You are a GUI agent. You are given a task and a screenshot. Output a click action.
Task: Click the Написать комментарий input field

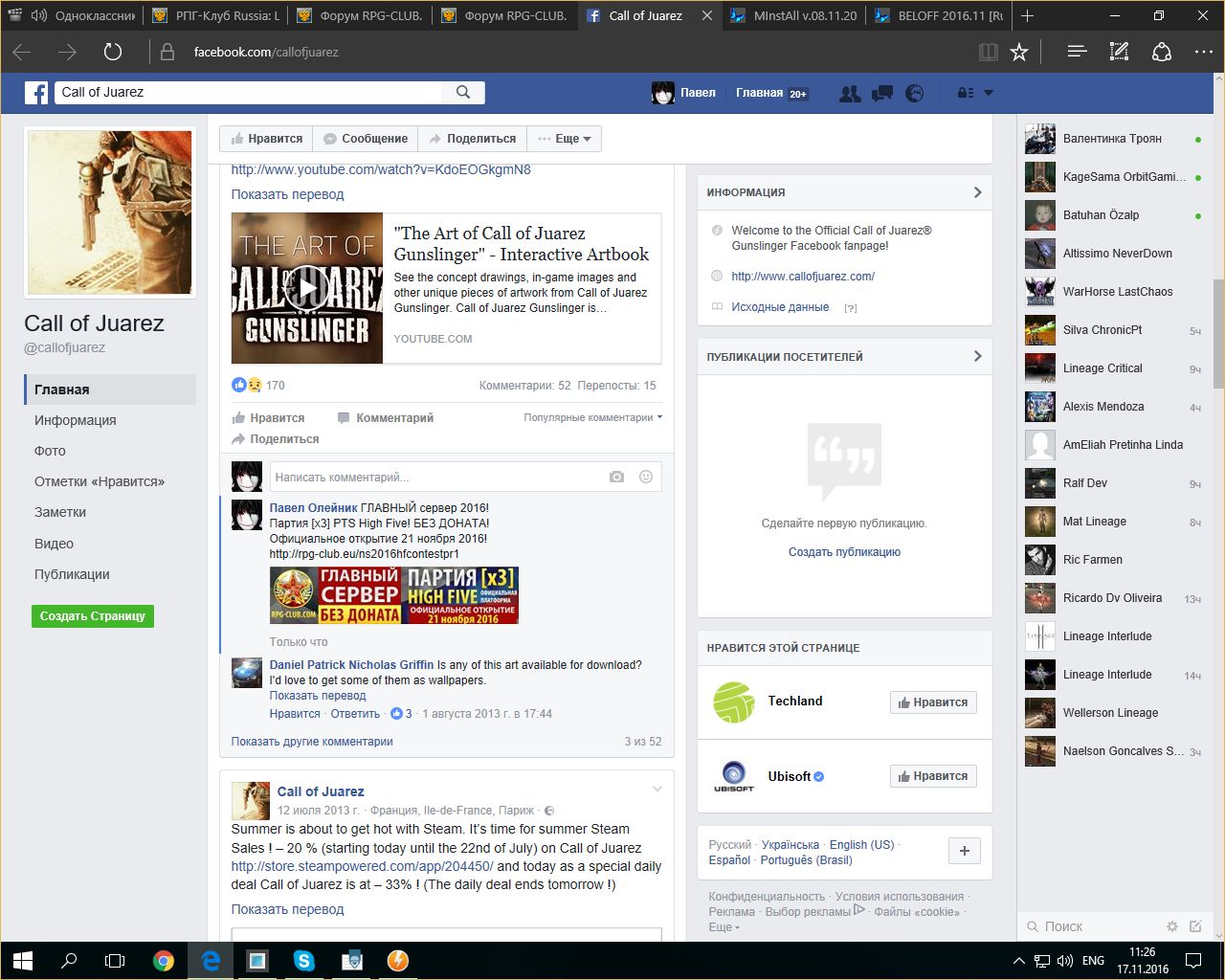435,477
